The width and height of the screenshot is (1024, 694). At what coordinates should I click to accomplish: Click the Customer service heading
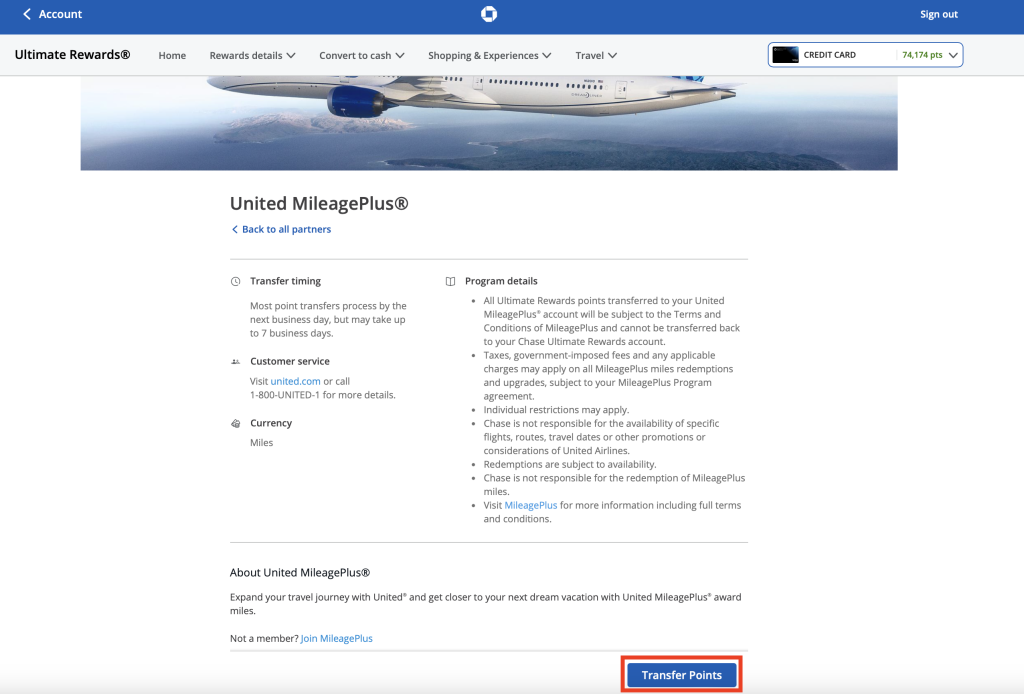click(290, 362)
